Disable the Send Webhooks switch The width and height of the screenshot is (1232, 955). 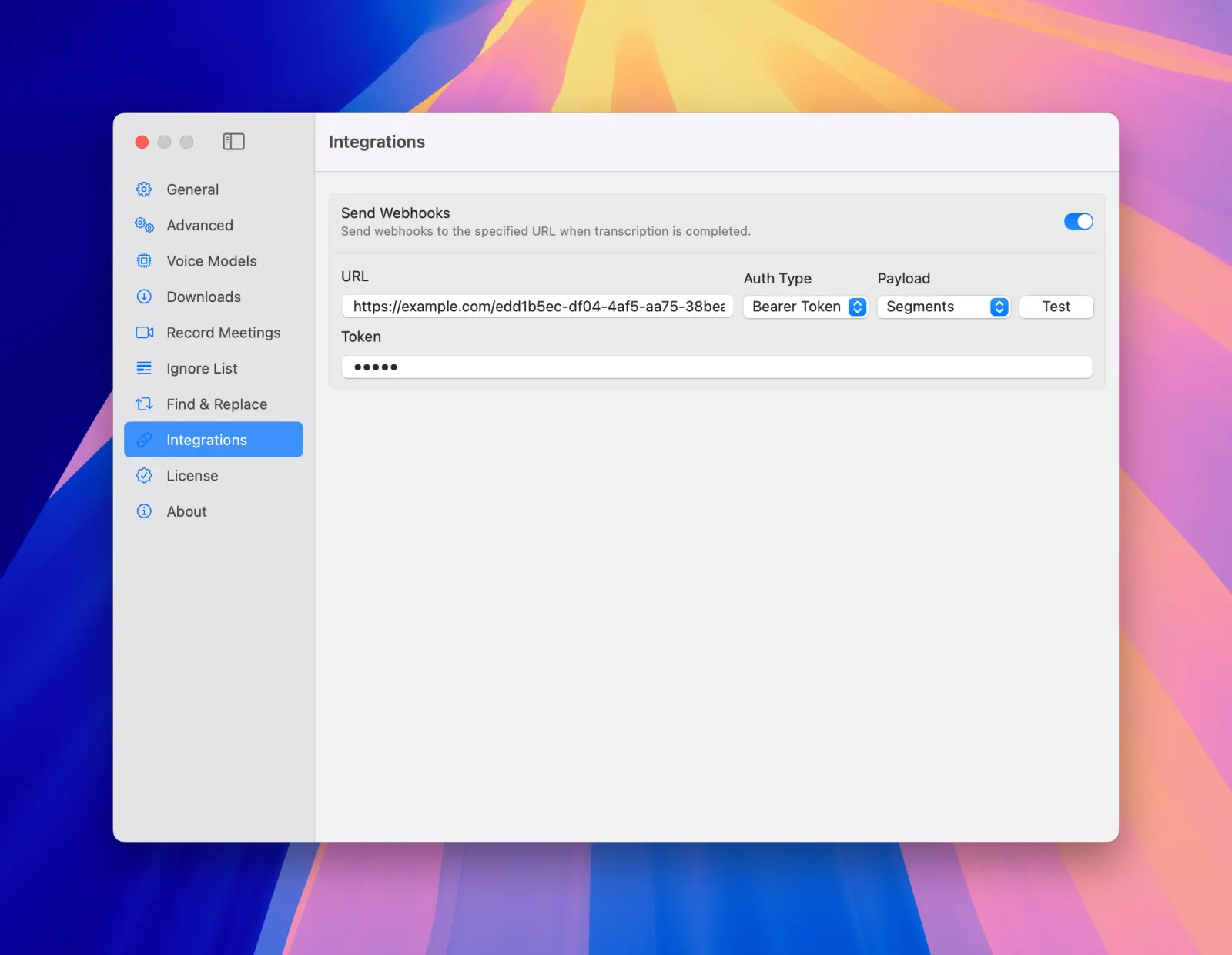click(x=1078, y=222)
